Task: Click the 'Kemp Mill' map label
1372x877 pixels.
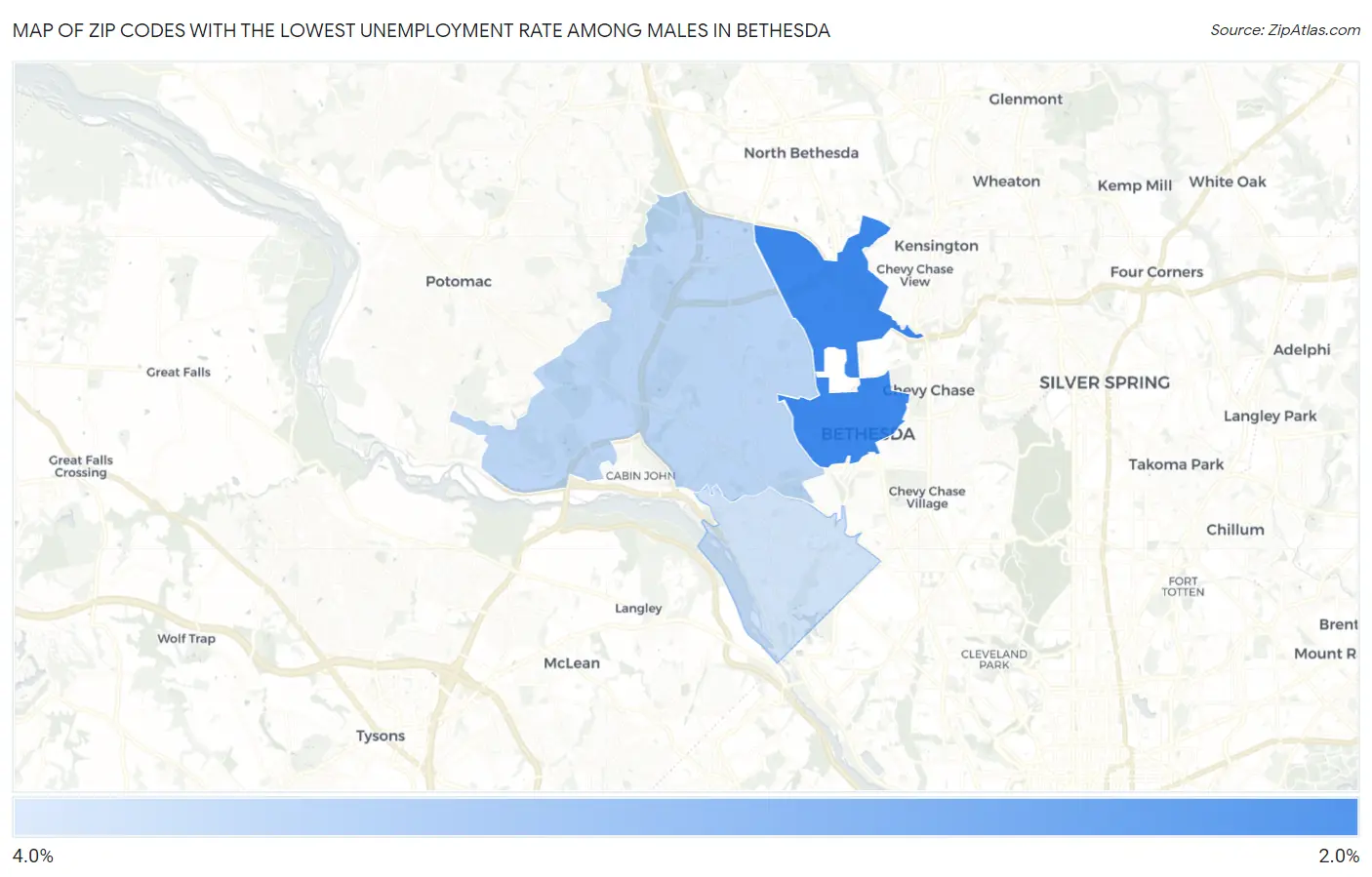Action: coord(1135,185)
